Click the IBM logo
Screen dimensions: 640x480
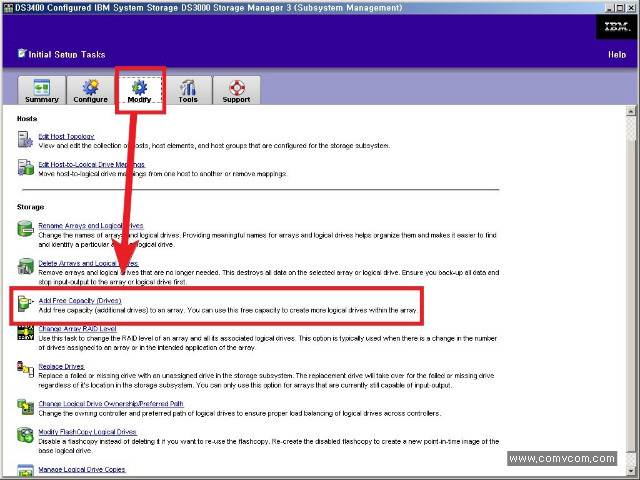[617, 27]
